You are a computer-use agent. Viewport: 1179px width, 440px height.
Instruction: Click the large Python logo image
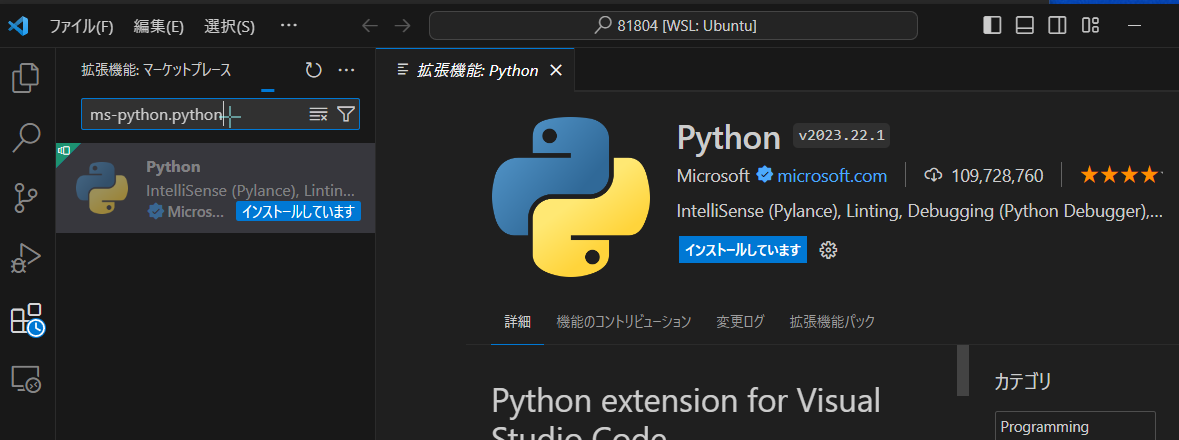pyautogui.click(x=571, y=197)
